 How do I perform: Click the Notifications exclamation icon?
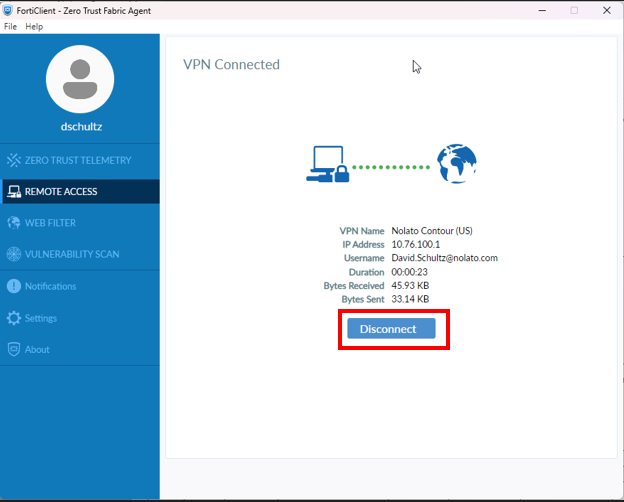pos(14,286)
